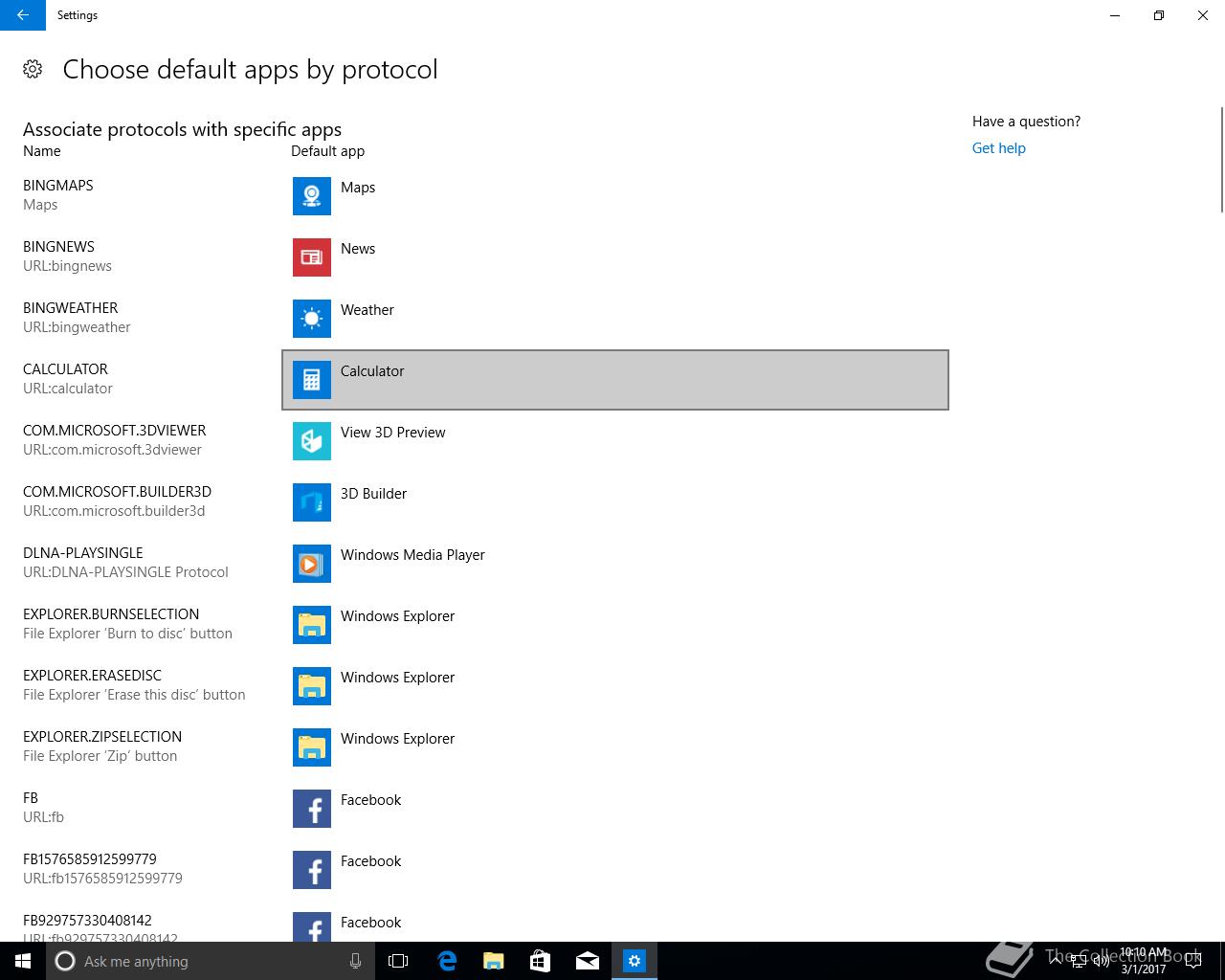The height and width of the screenshot is (980, 1225).
Task: Change default app News for BINGNEWS
Action: click(x=615, y=257)
